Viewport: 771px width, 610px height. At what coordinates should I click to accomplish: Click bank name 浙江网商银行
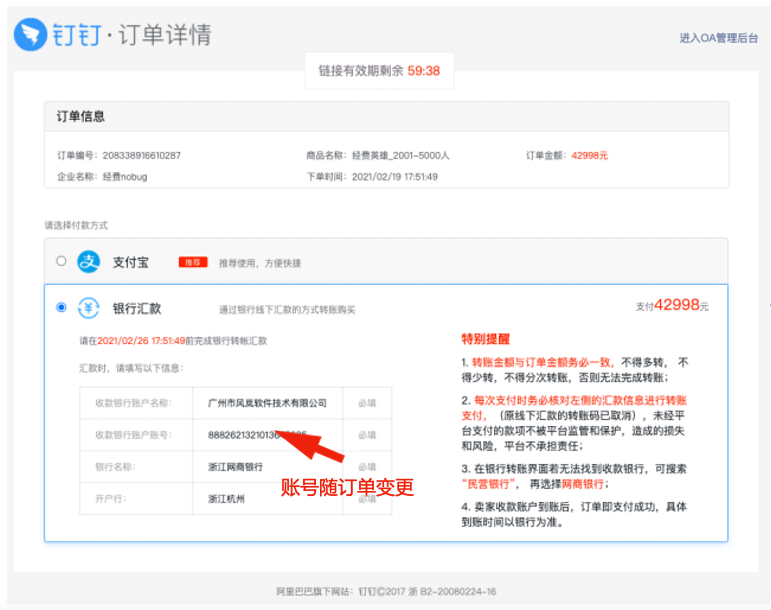click(x=236, y=467)
